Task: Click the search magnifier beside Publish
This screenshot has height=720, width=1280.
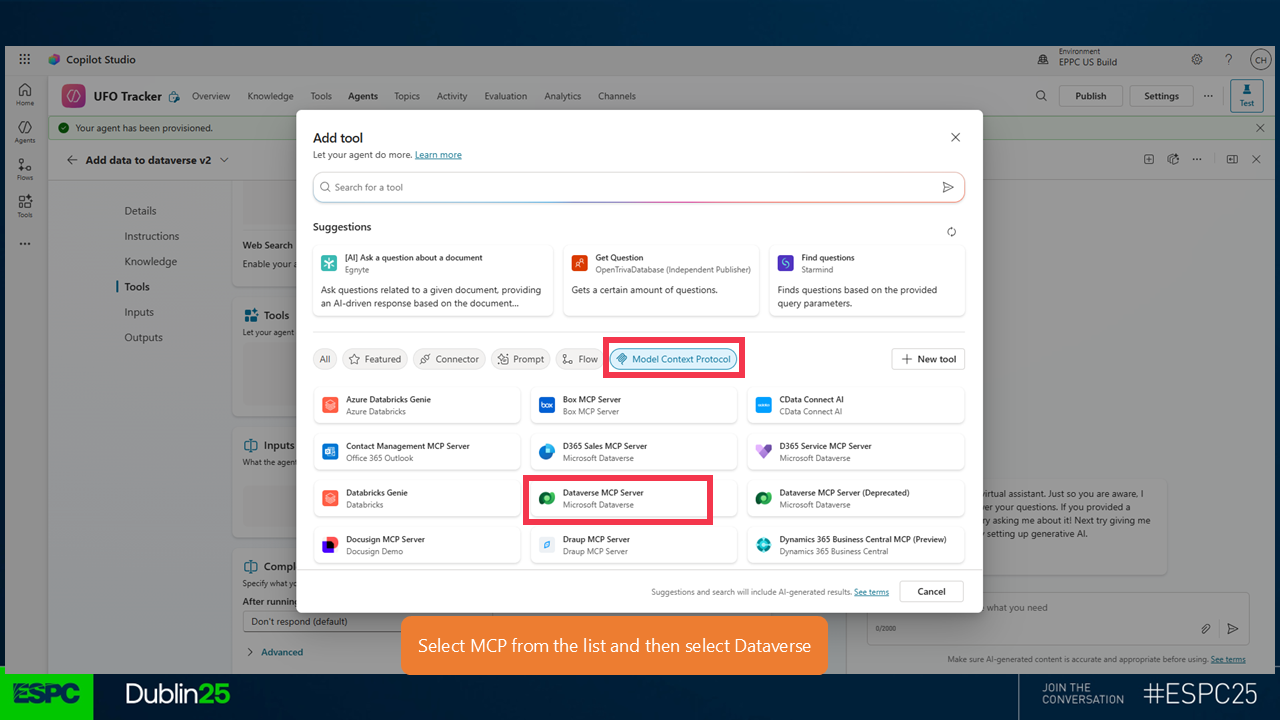Action: [x=1041, y=96]
